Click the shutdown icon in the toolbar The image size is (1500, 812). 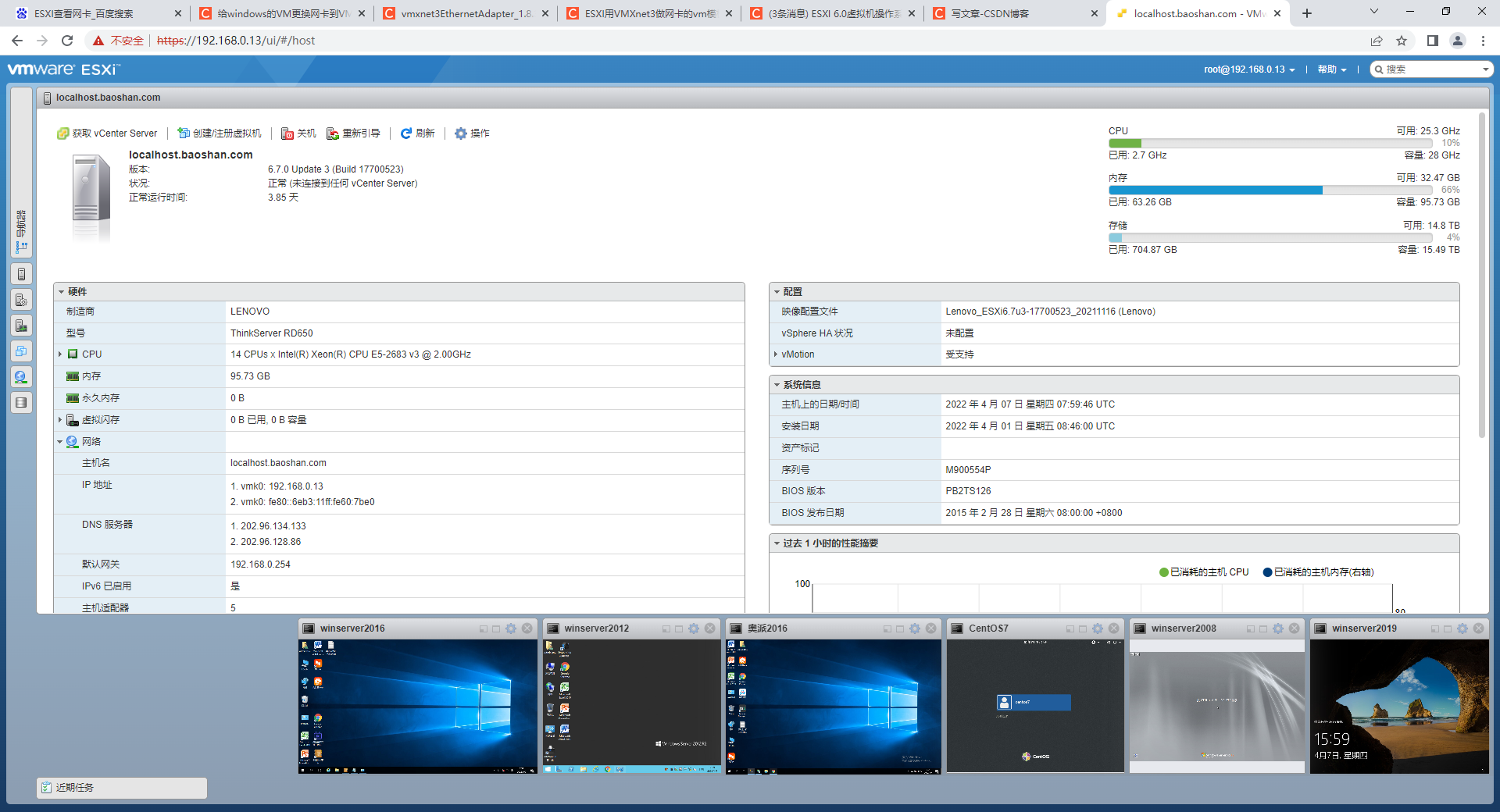tap(298, 134)
